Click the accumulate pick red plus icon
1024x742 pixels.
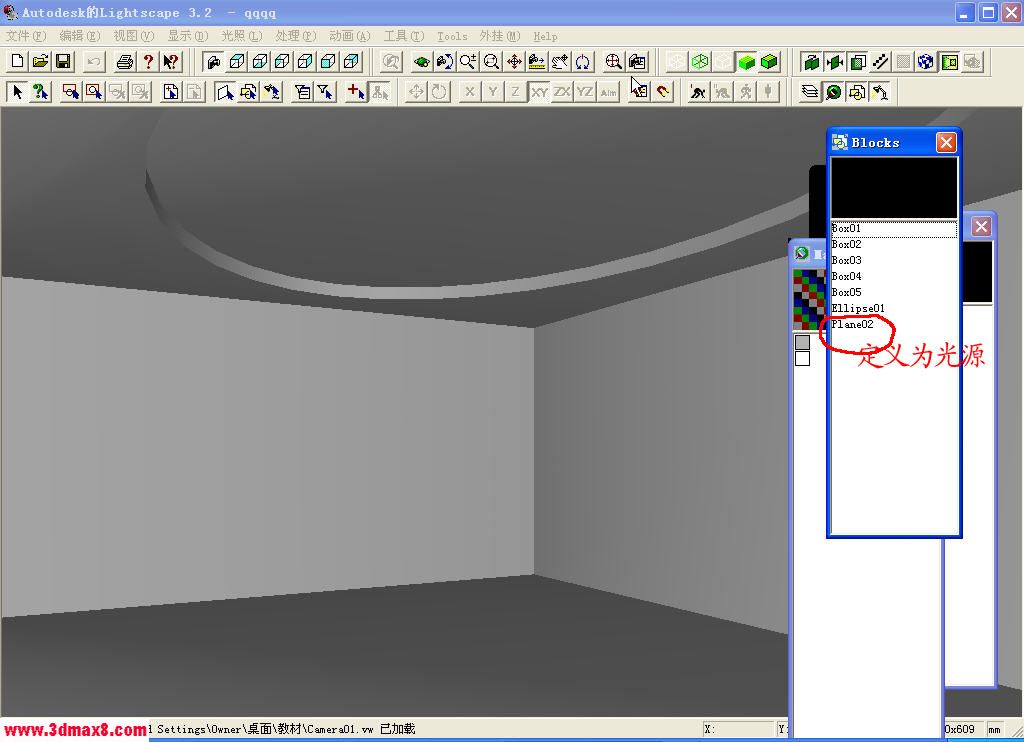[x=356, y=91]
